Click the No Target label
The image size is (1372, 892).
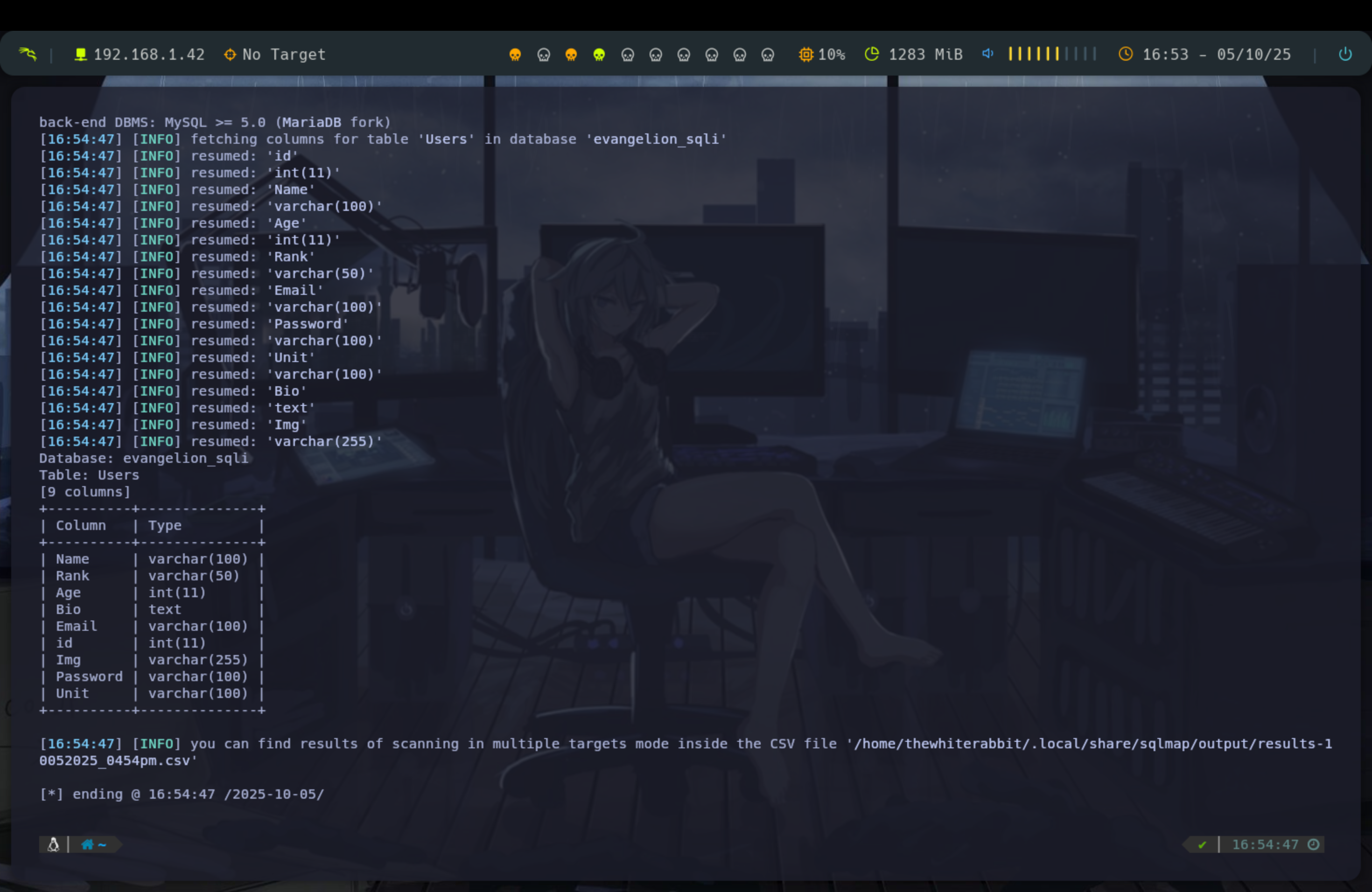(284, 55)
